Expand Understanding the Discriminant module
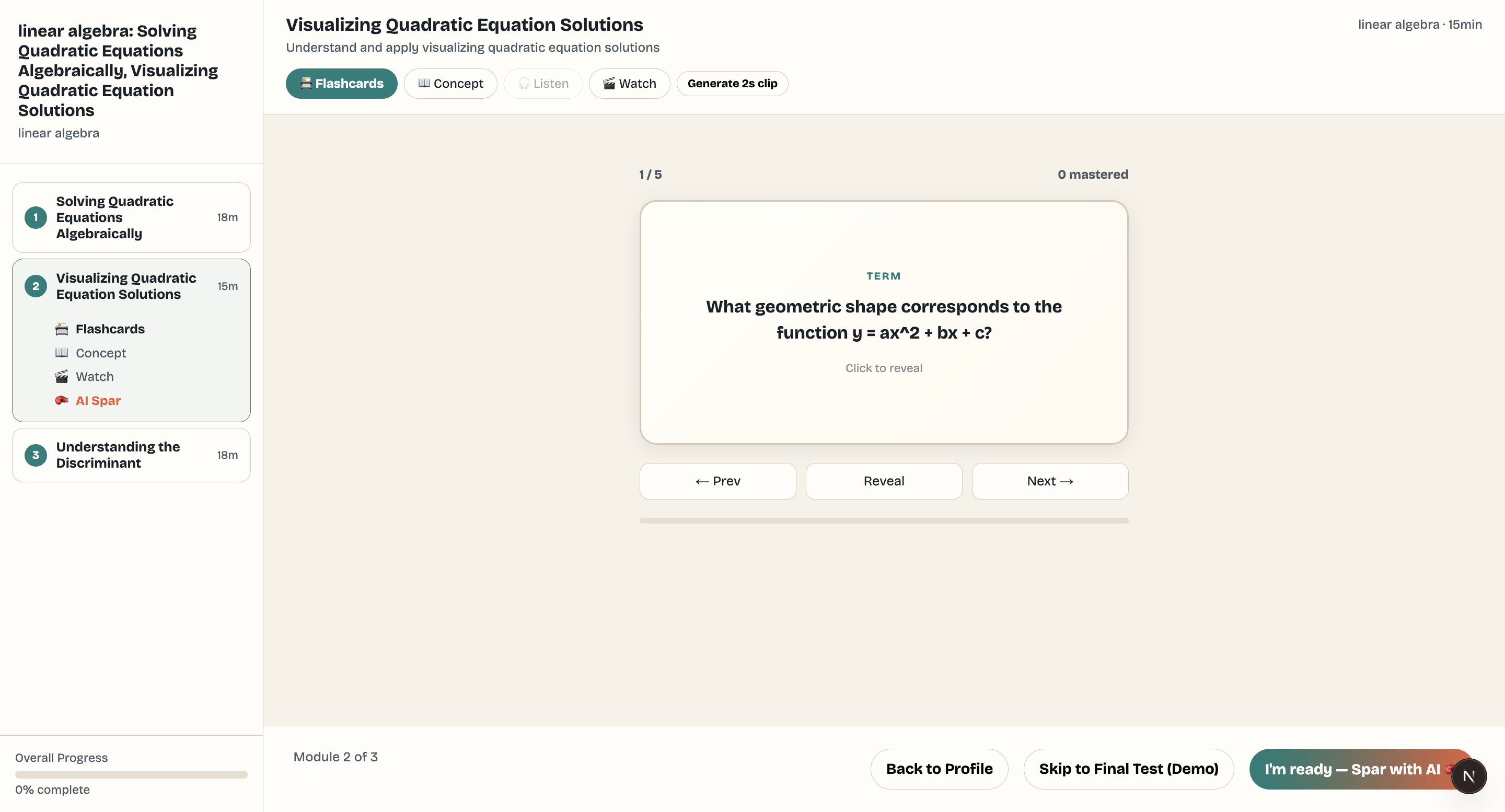The width and height of the screenshot is (1505, 812). (x=132, y=455)
